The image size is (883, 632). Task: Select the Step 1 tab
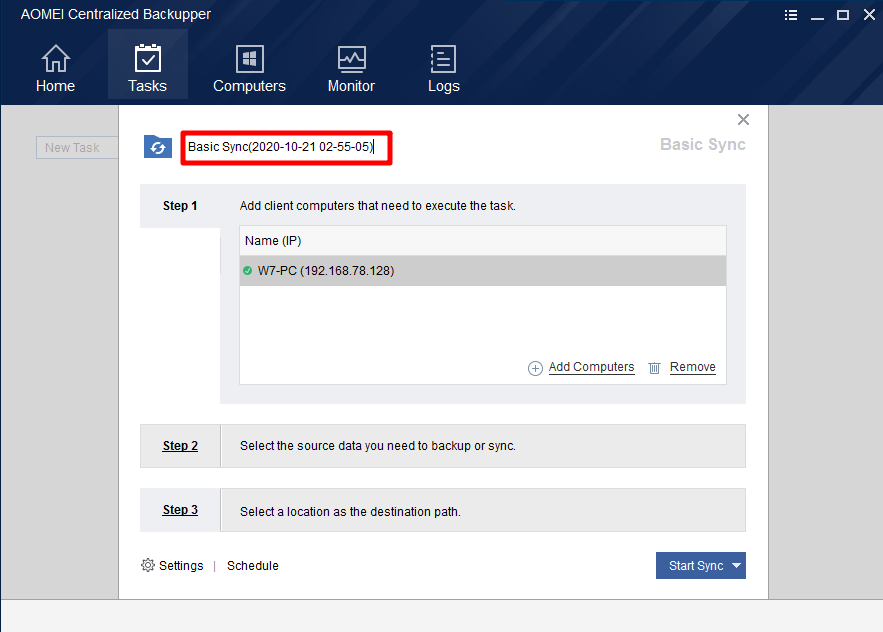point(180,206)
